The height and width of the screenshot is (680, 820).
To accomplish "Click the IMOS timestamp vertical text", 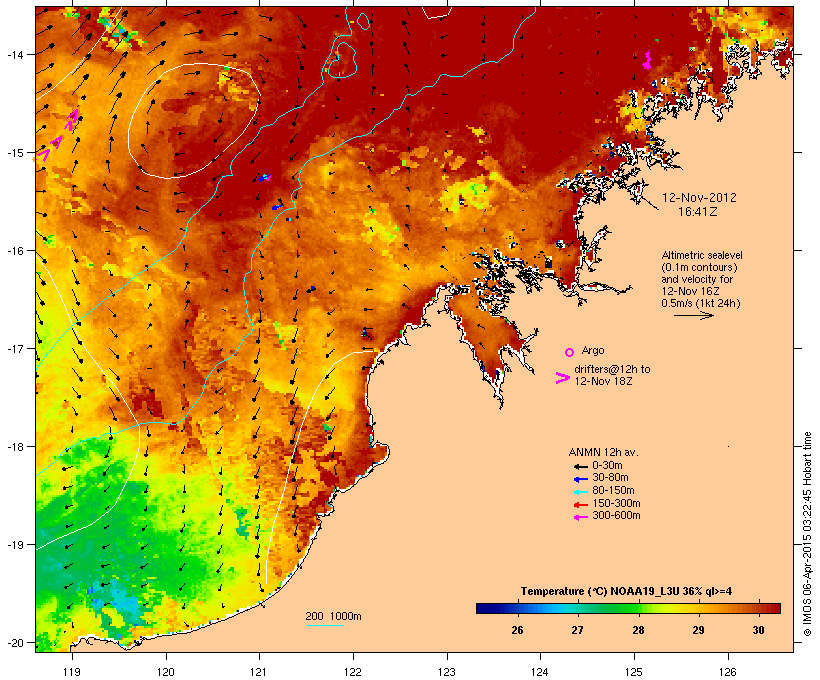I will tap(807, 534).
